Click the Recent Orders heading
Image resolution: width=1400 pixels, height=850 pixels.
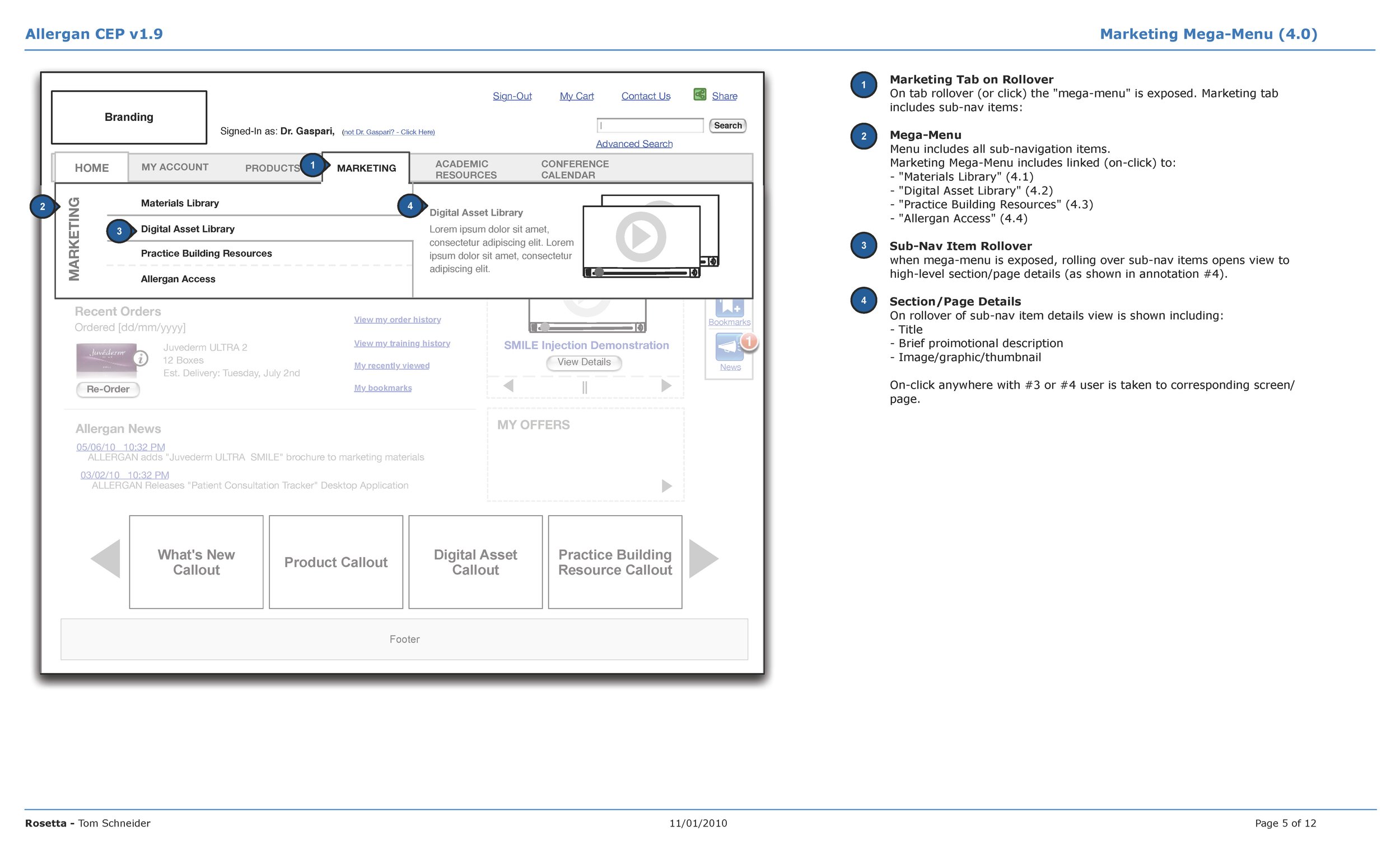coord(118,311)
